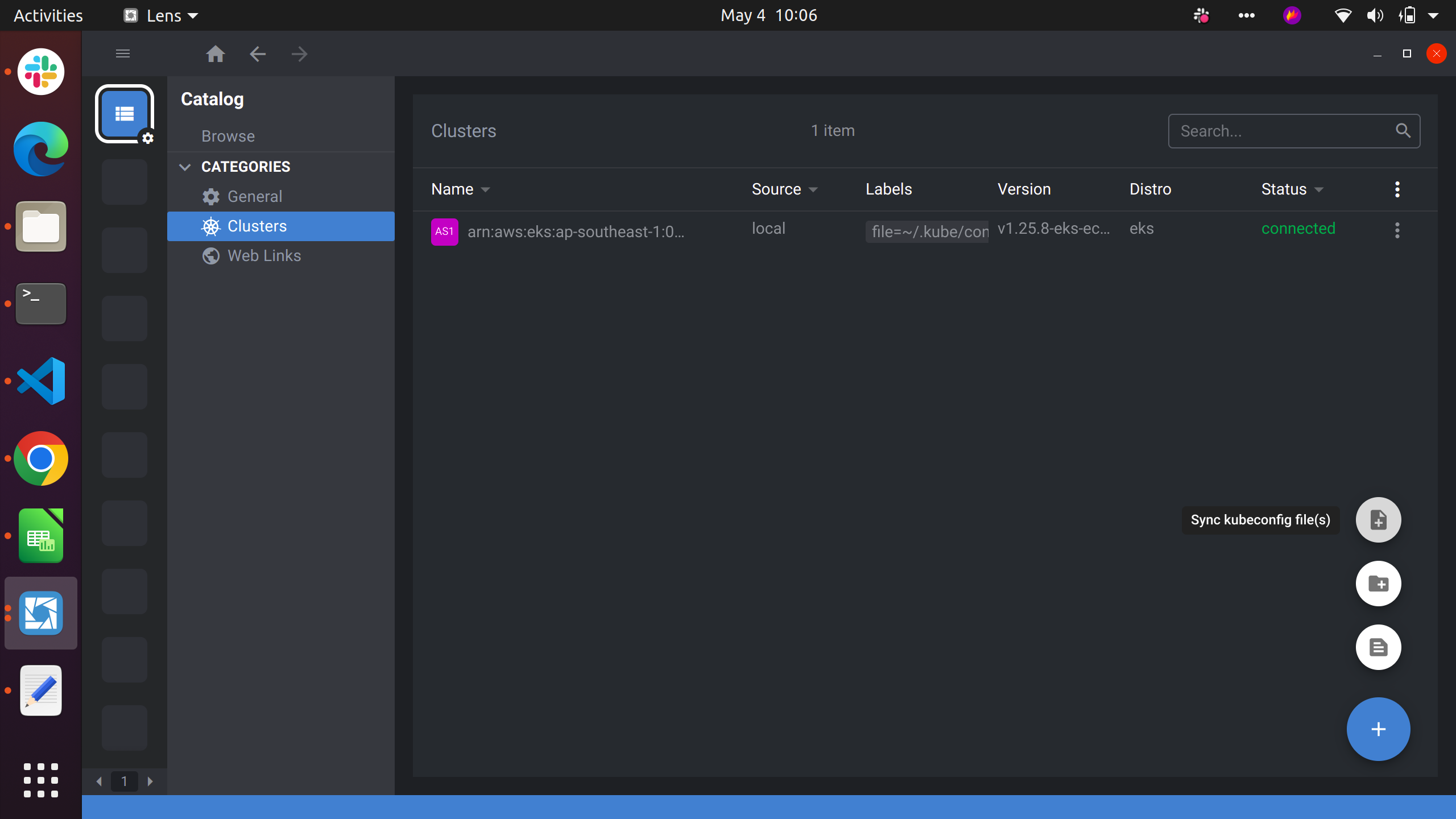The height and width of the screenshot is (819, 1456).
Task: Switch to the next hotbar arrow
Action: (150, 781)
